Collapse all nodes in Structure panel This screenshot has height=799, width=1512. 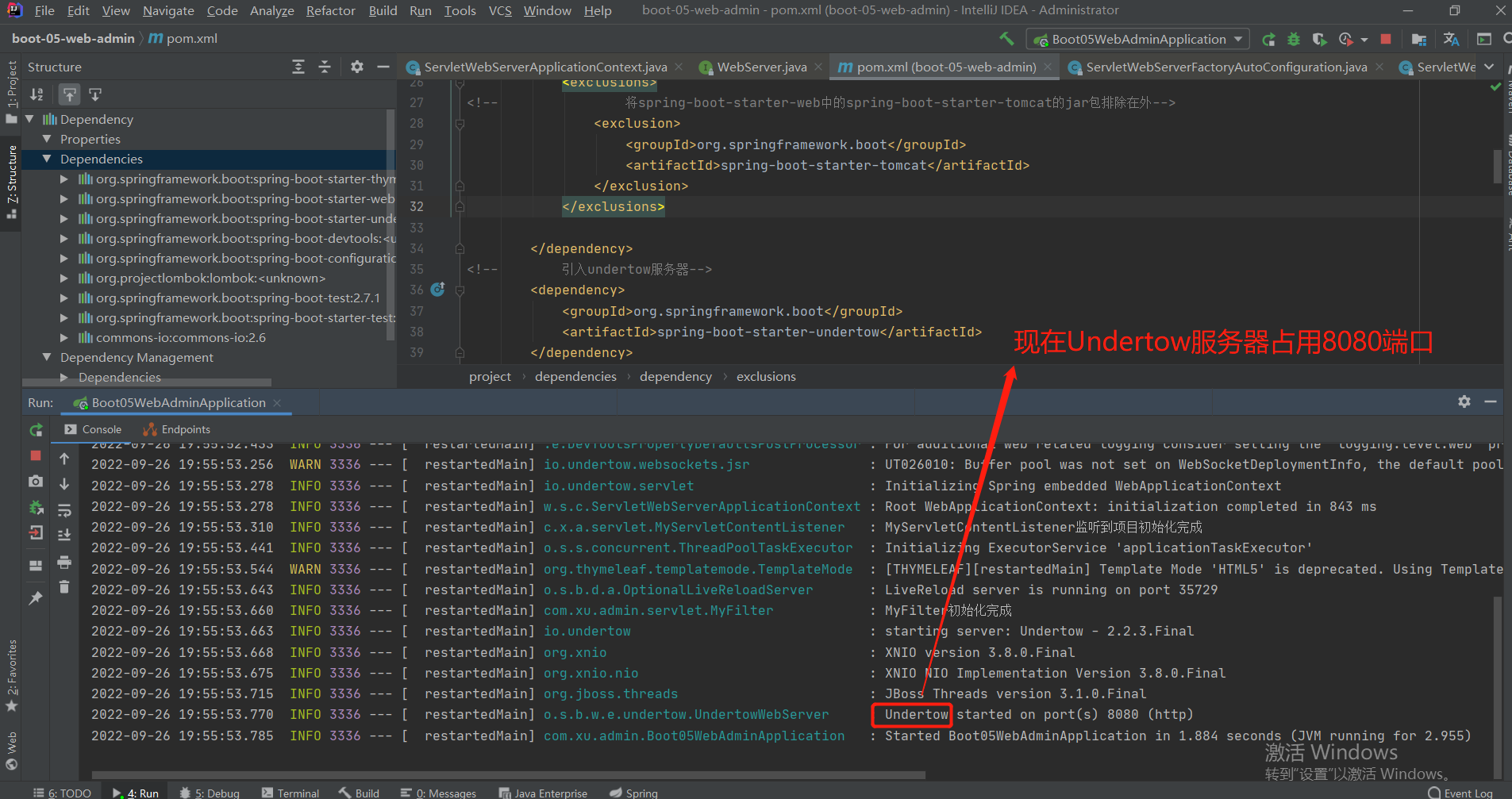325,67
